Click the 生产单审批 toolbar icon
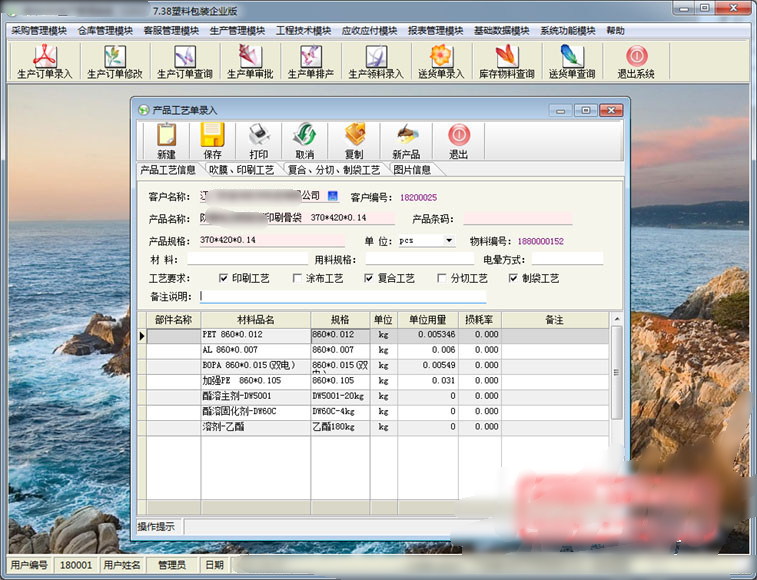757x580 pixels. click(x=250, y=61)
